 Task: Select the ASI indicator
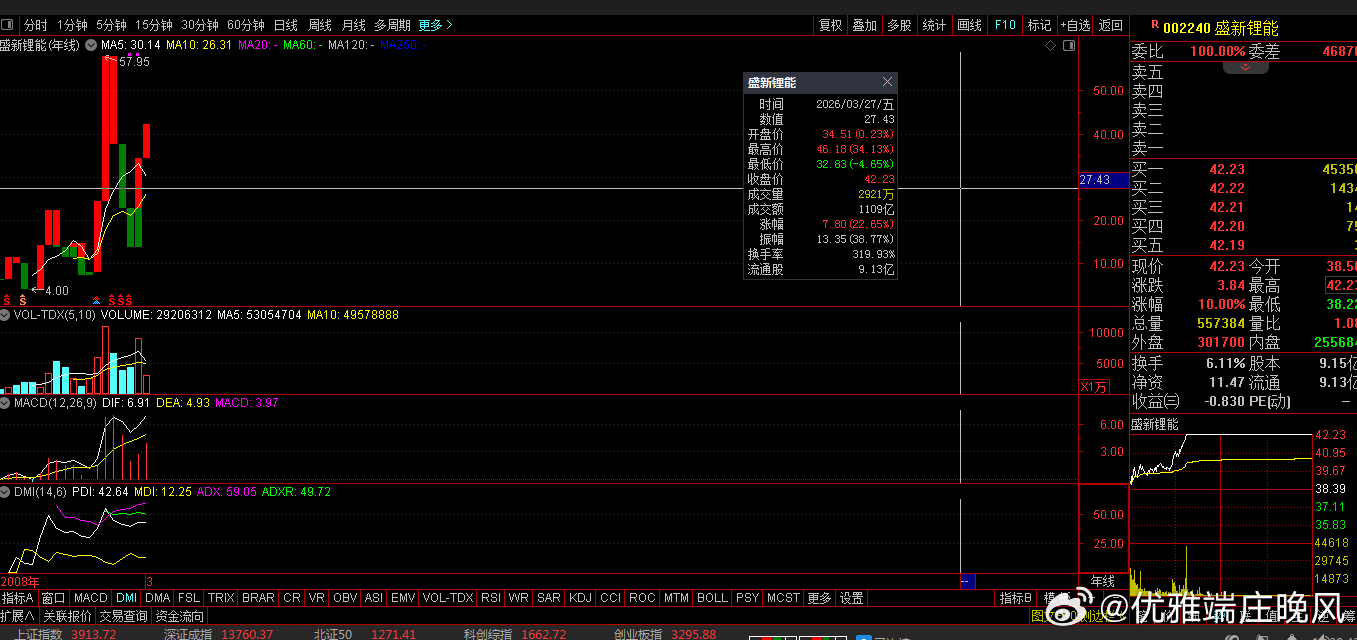pos(374,598)
